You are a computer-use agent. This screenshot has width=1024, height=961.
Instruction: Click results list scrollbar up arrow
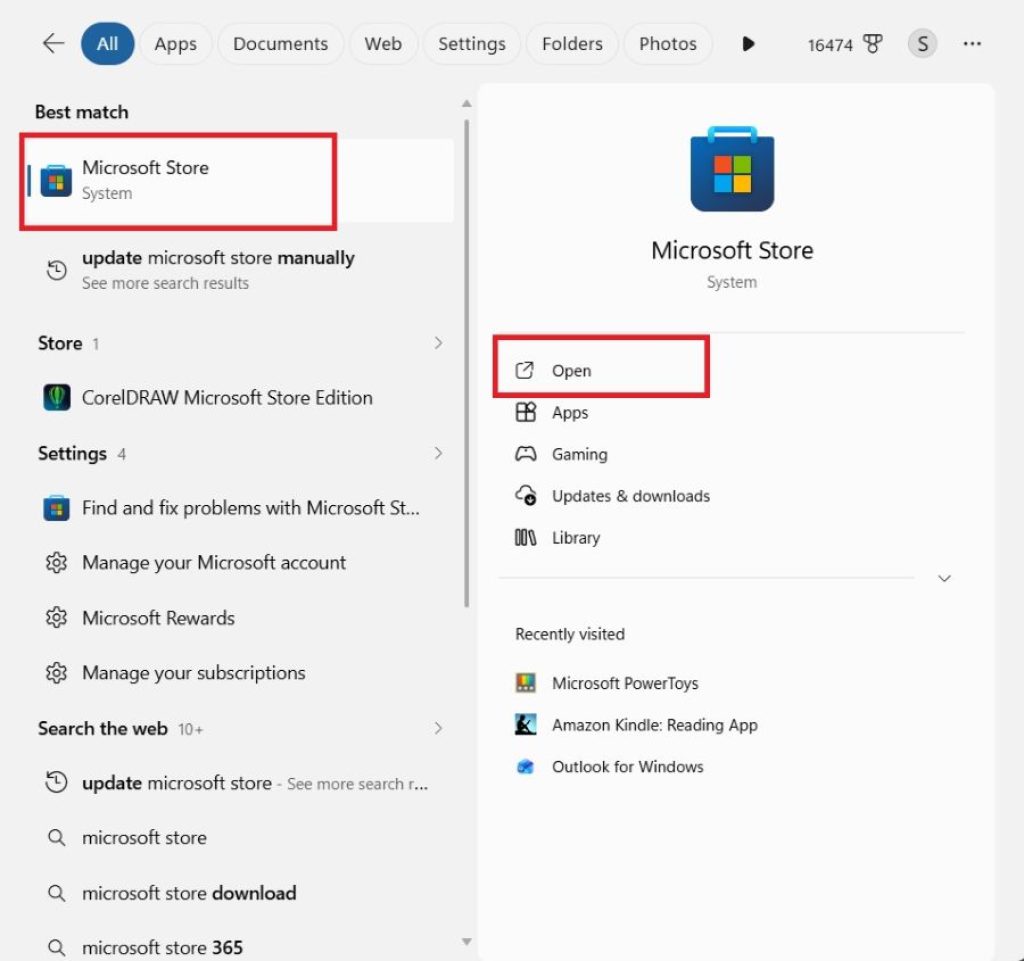tap(466, 103)
